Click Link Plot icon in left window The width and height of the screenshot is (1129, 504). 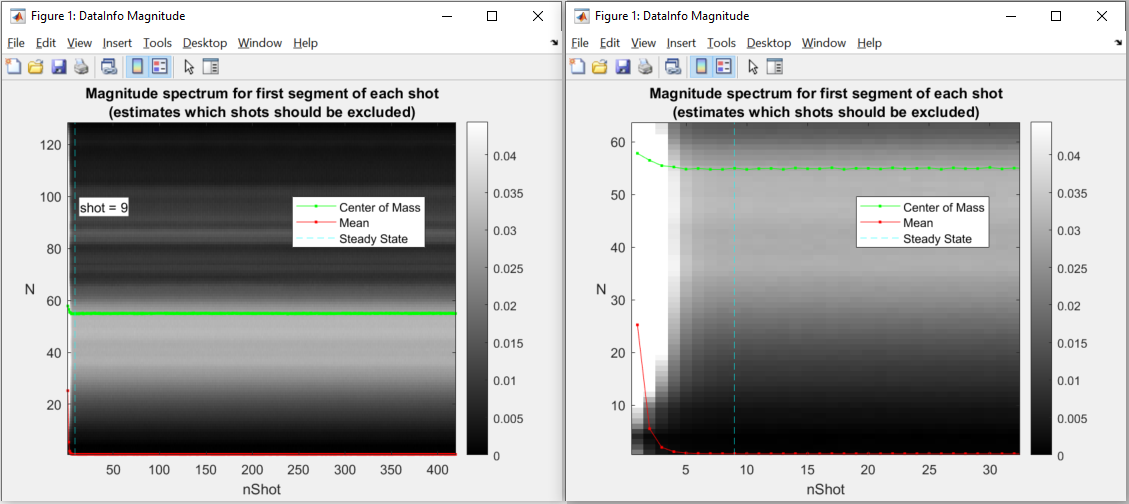109,67
